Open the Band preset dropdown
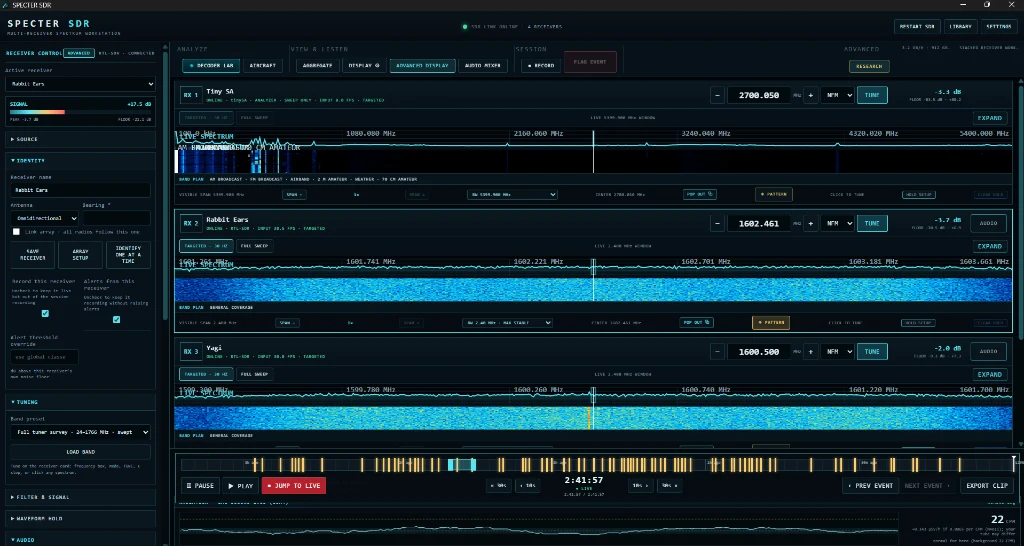The image size is (1024, 546). pos(80,432)
